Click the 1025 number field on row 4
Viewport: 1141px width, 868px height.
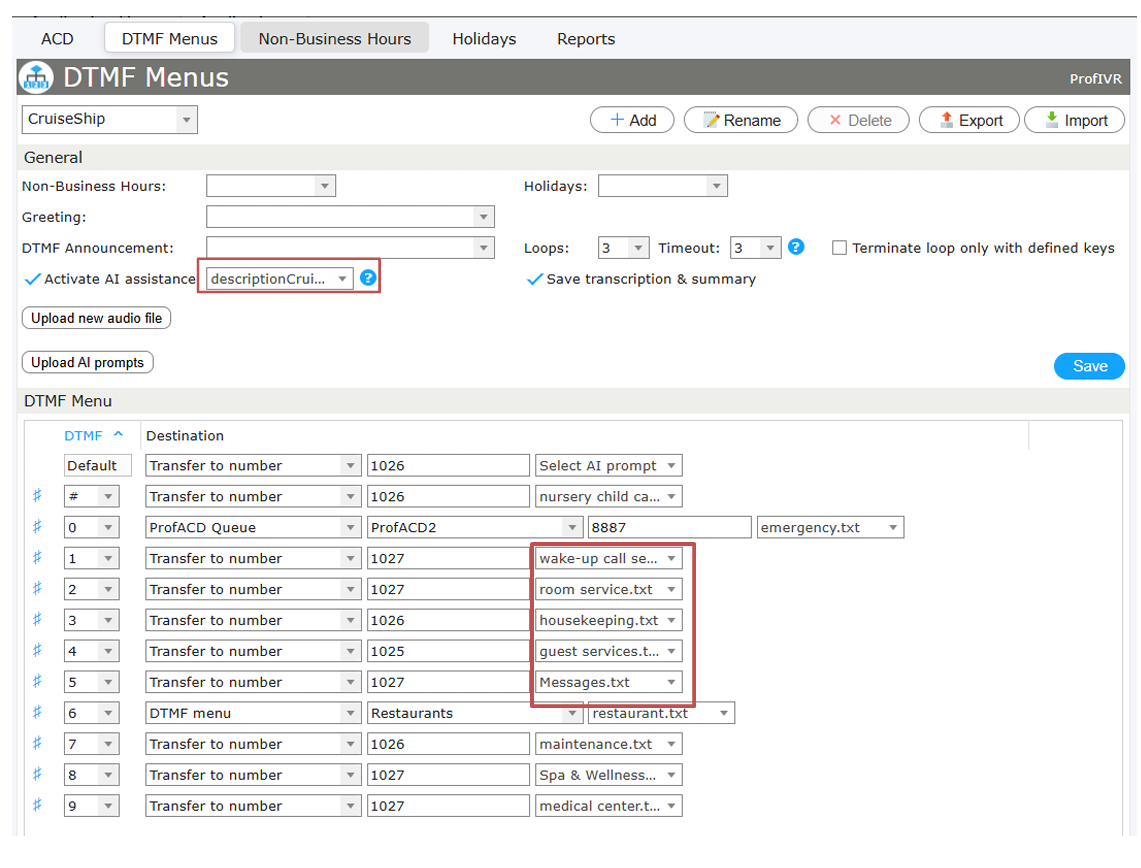448,651
